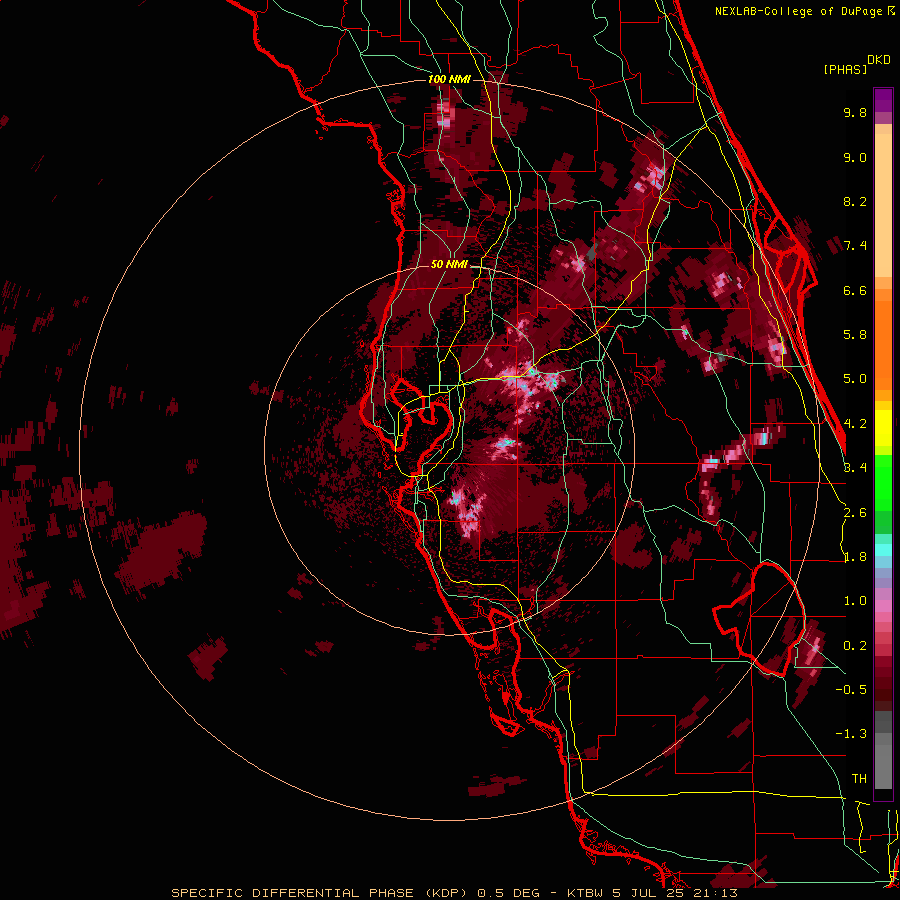Pick the purple band atop color scale

coord(883,100)
